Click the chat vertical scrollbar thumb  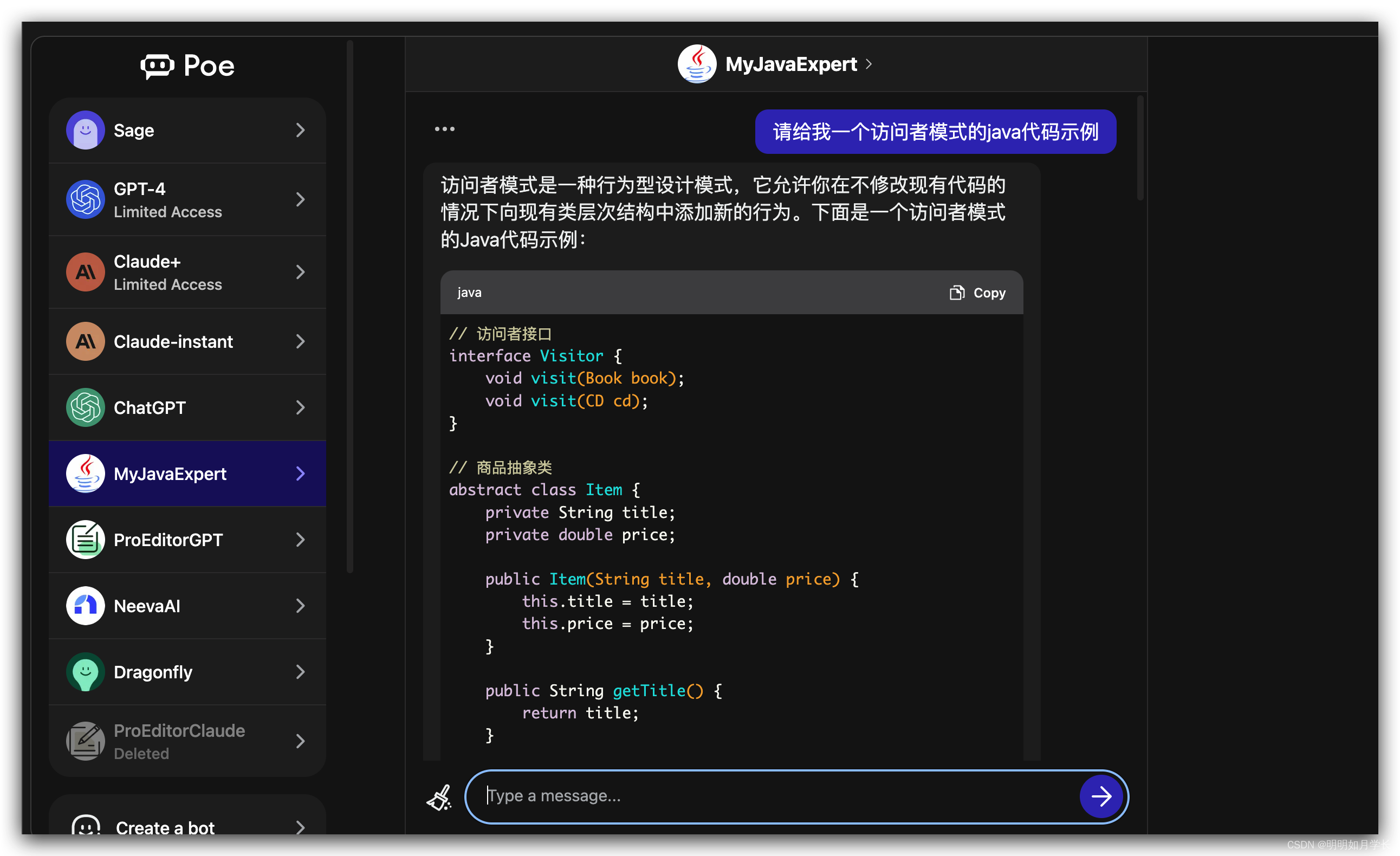point(1140,148)
